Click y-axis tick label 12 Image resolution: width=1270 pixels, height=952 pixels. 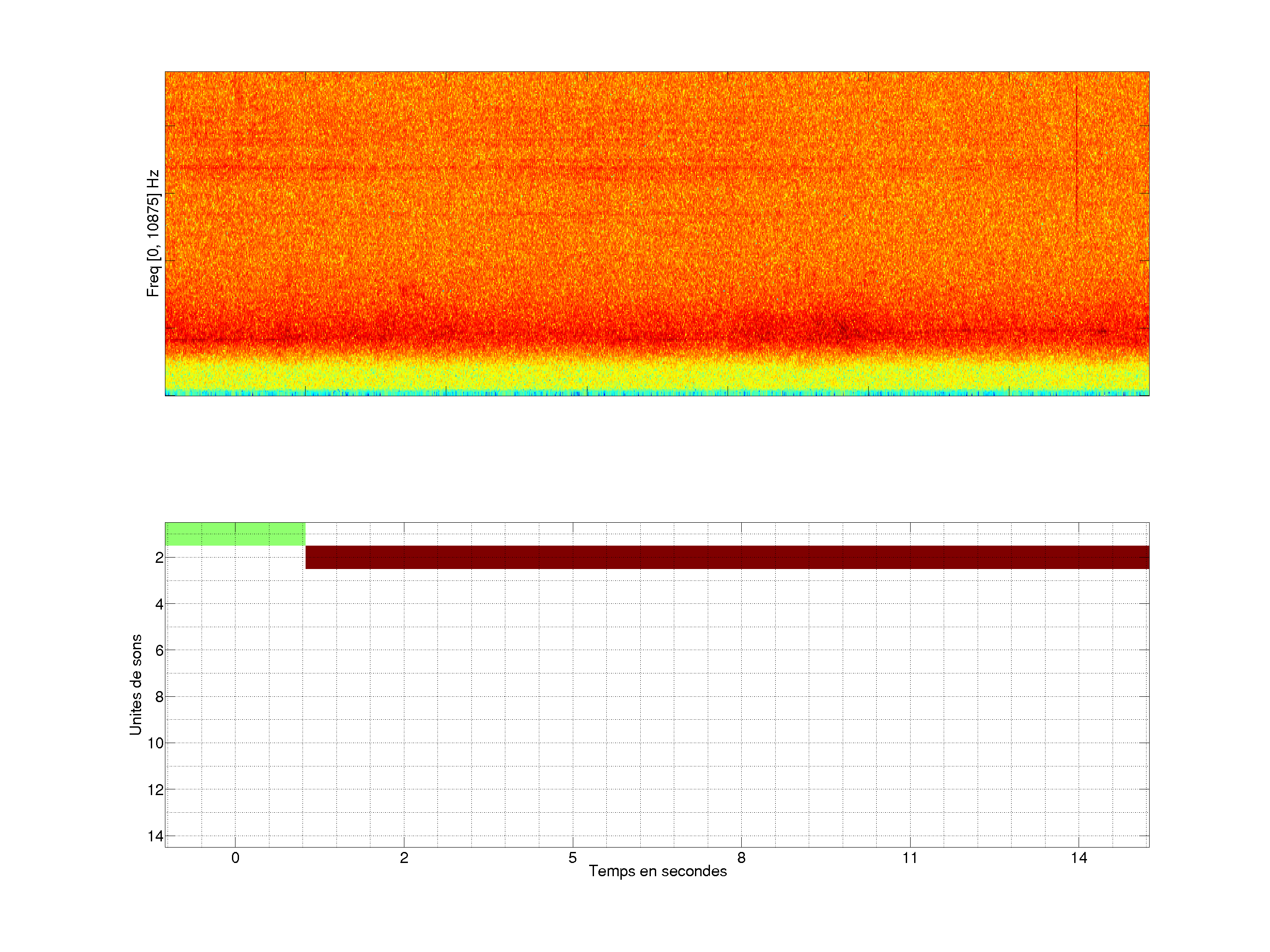(x=156, y=790)
